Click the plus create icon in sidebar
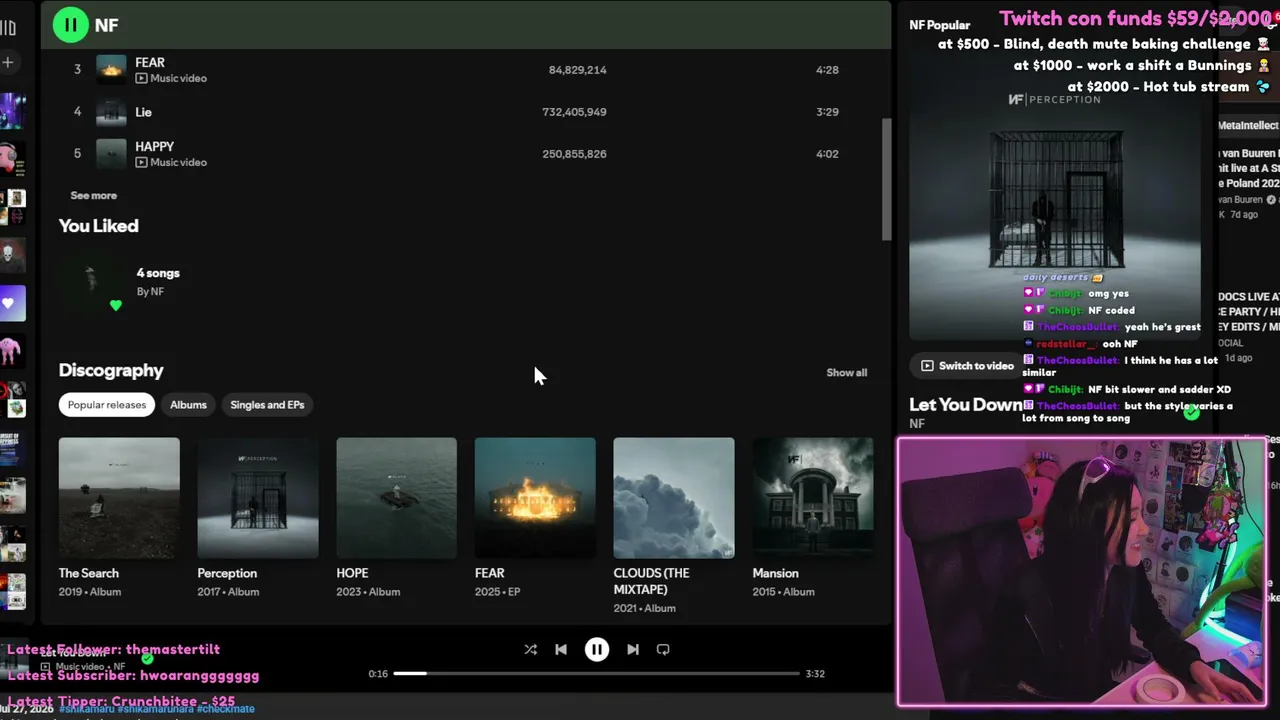The image size is (1280, 720). pos(8,62)
